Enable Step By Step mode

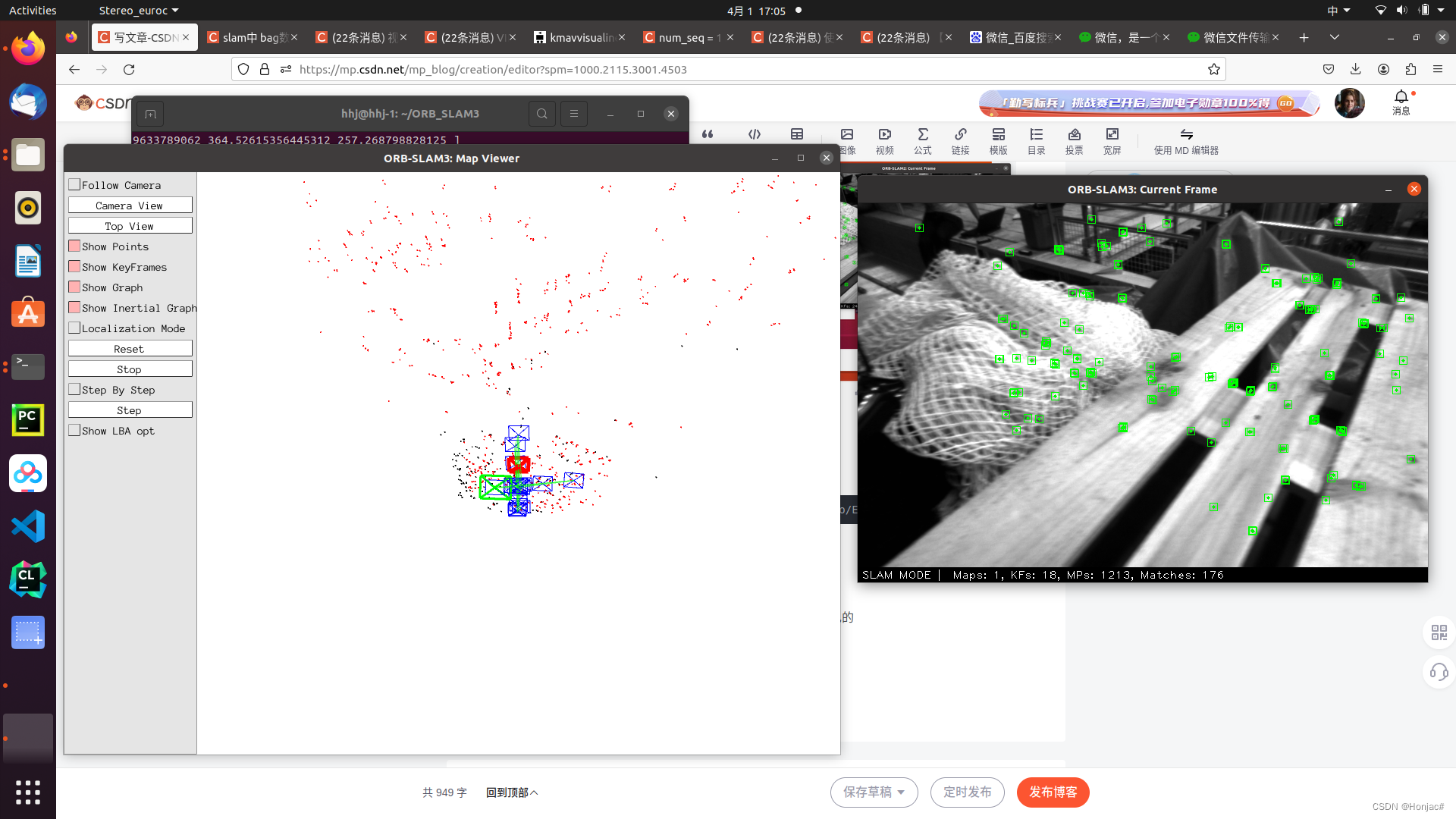pyautogui.click(x=74, y=388)
